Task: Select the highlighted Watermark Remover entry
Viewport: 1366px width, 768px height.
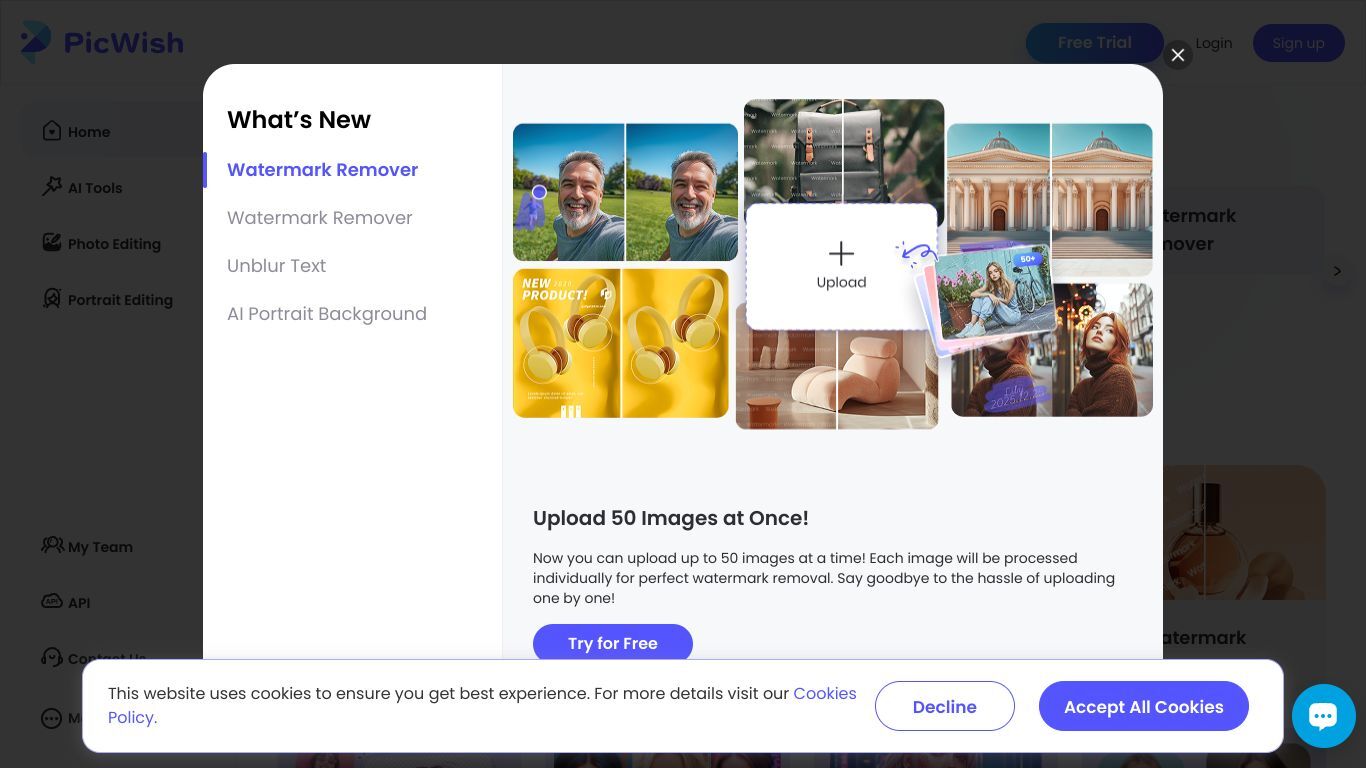Action: click(x=322, y=170)
